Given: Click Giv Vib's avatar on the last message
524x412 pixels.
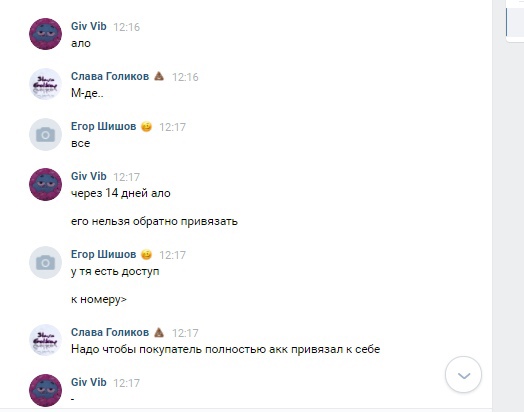Looking at the screenshot, I should click(45, 390).
